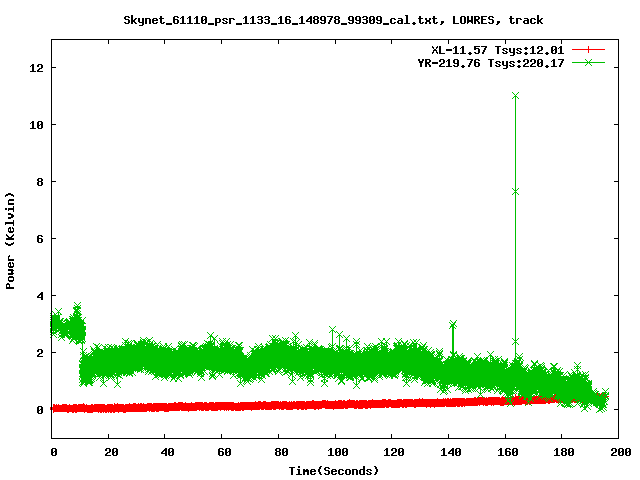
Task: Click the x-axis tick label 180
Action: (562, 453)
